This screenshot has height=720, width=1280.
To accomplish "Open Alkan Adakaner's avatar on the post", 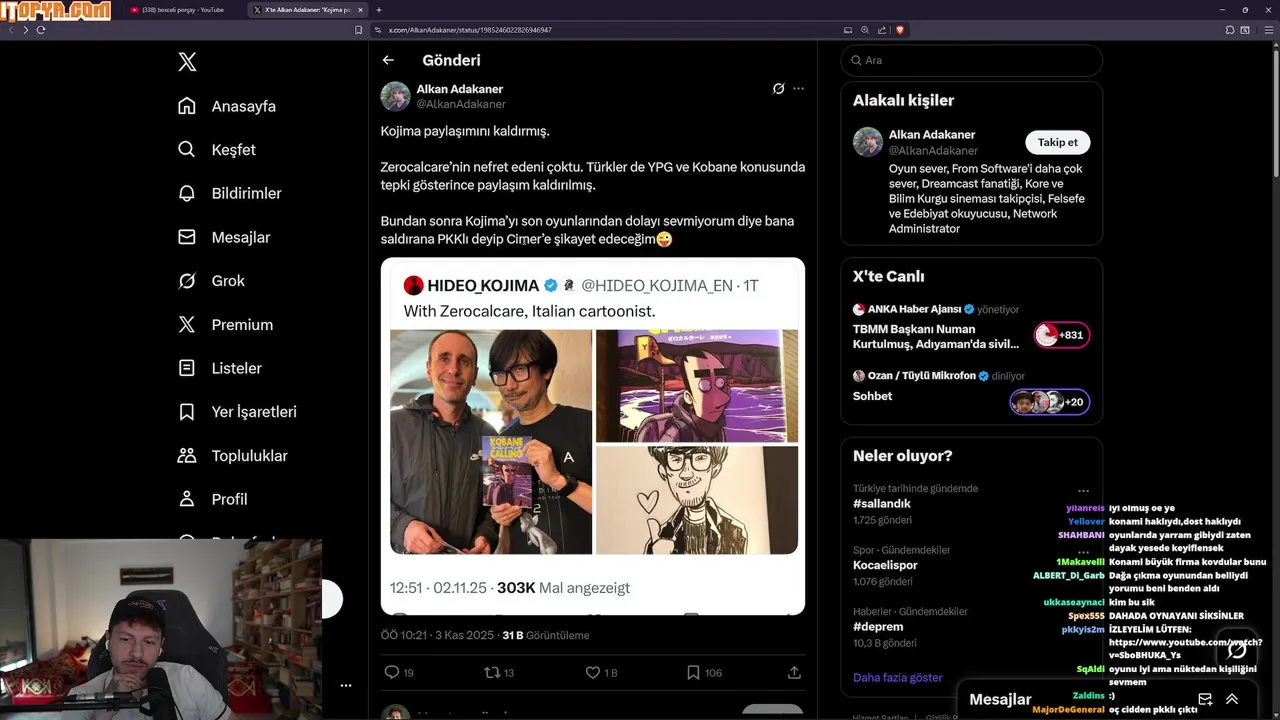I will coord(395,96).
